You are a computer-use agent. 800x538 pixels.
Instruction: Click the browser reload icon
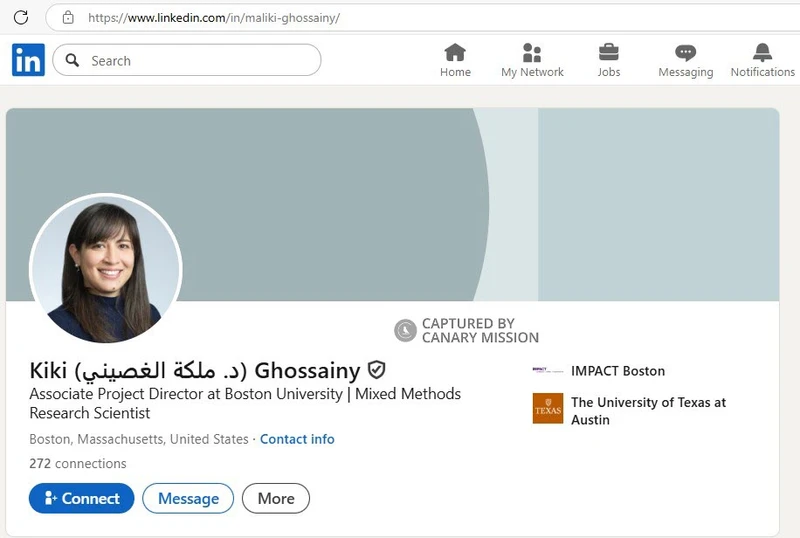pos(21,17)
